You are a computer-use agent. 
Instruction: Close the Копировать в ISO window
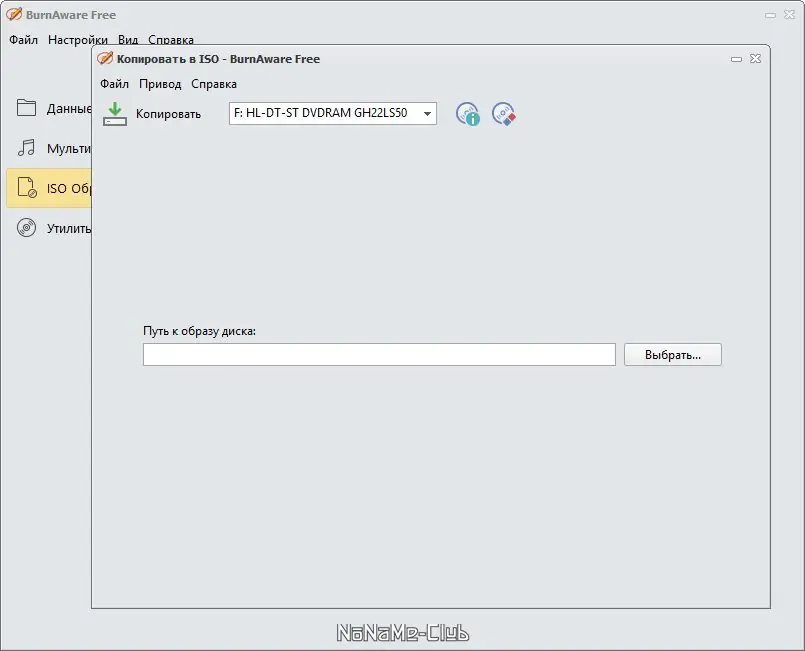(x=755, y=59)
